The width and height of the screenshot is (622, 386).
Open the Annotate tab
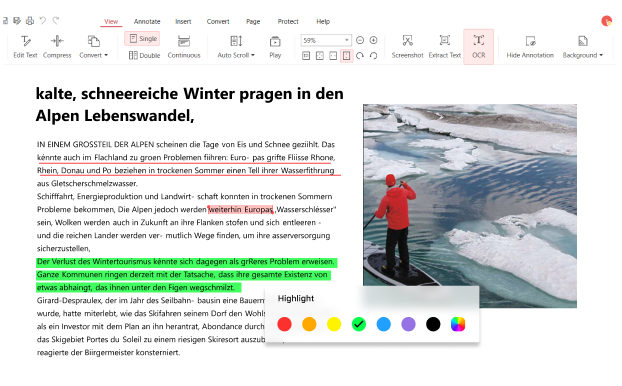click(147, 21)
